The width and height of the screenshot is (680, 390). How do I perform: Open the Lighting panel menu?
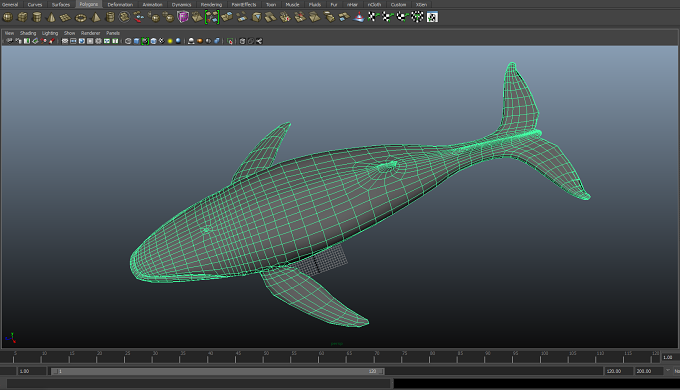50,33
